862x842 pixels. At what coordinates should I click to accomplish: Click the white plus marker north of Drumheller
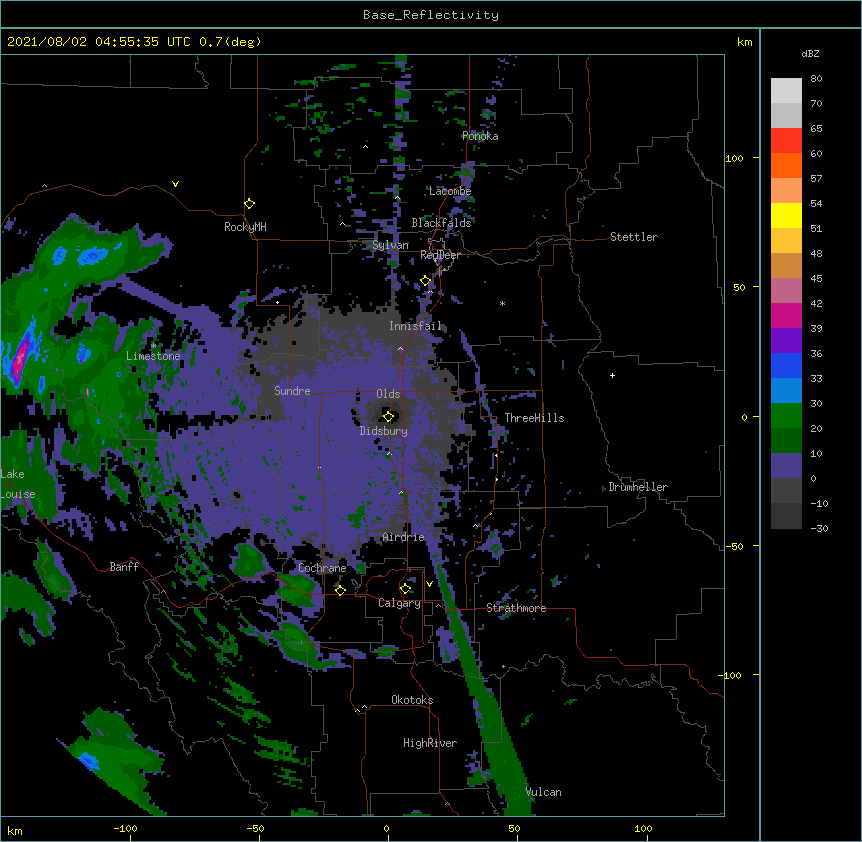pyautogui.click(x=612, y=375)
